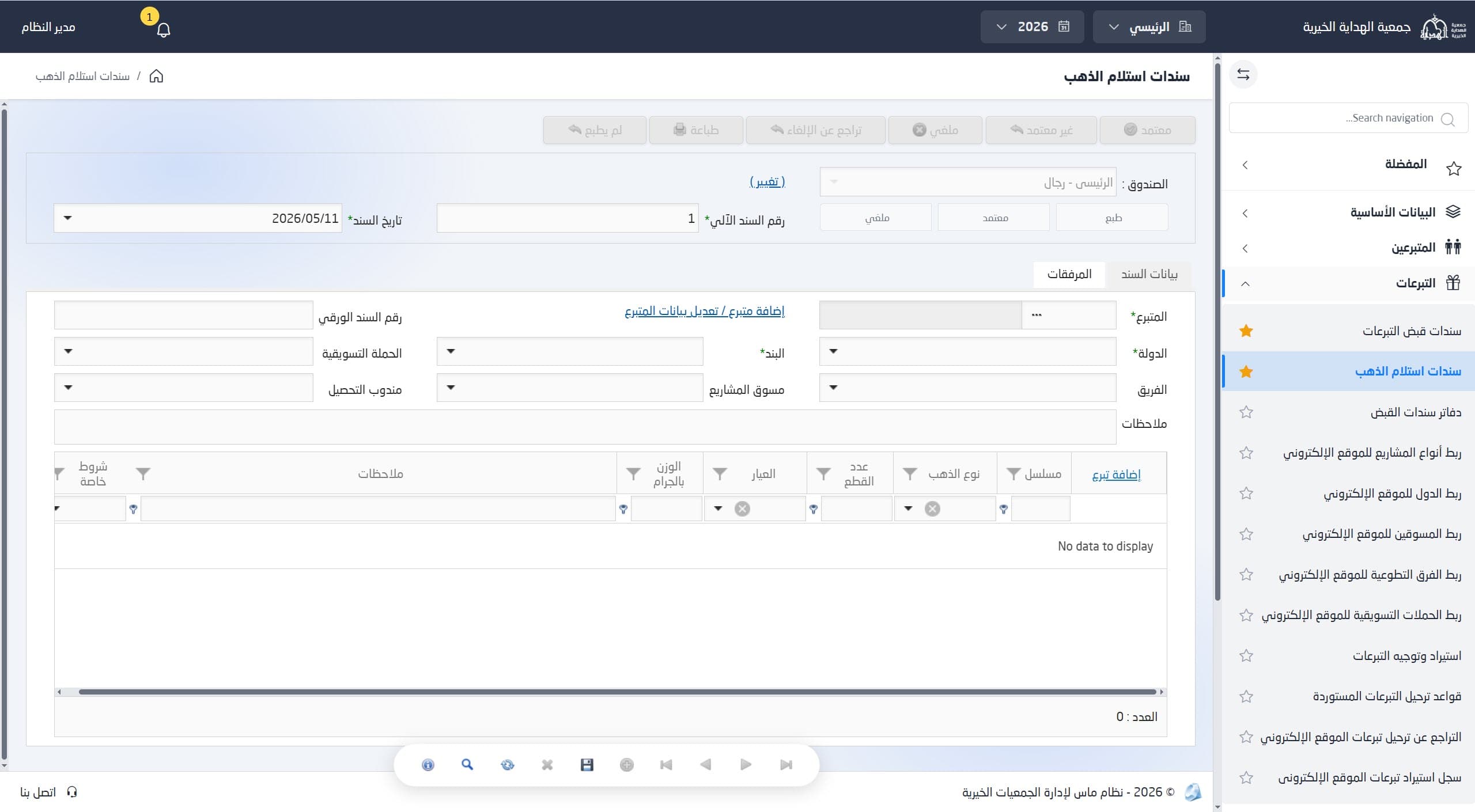Toggle favorite star for قواعد ترحيل التبرعات المستوردة
This screenshot has height=812, width=1475.
pos(1246,697)
